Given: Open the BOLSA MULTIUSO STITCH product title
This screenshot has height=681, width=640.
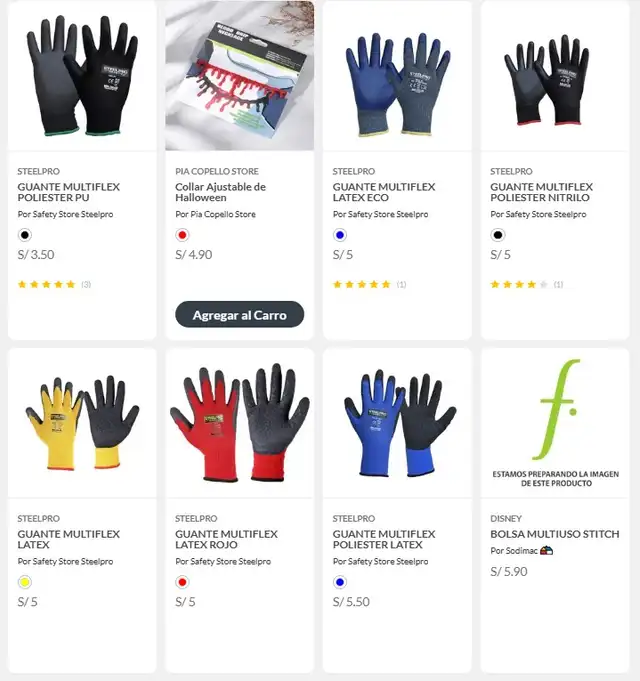Looking at the screenshot, I should click(x=554, y=534).
